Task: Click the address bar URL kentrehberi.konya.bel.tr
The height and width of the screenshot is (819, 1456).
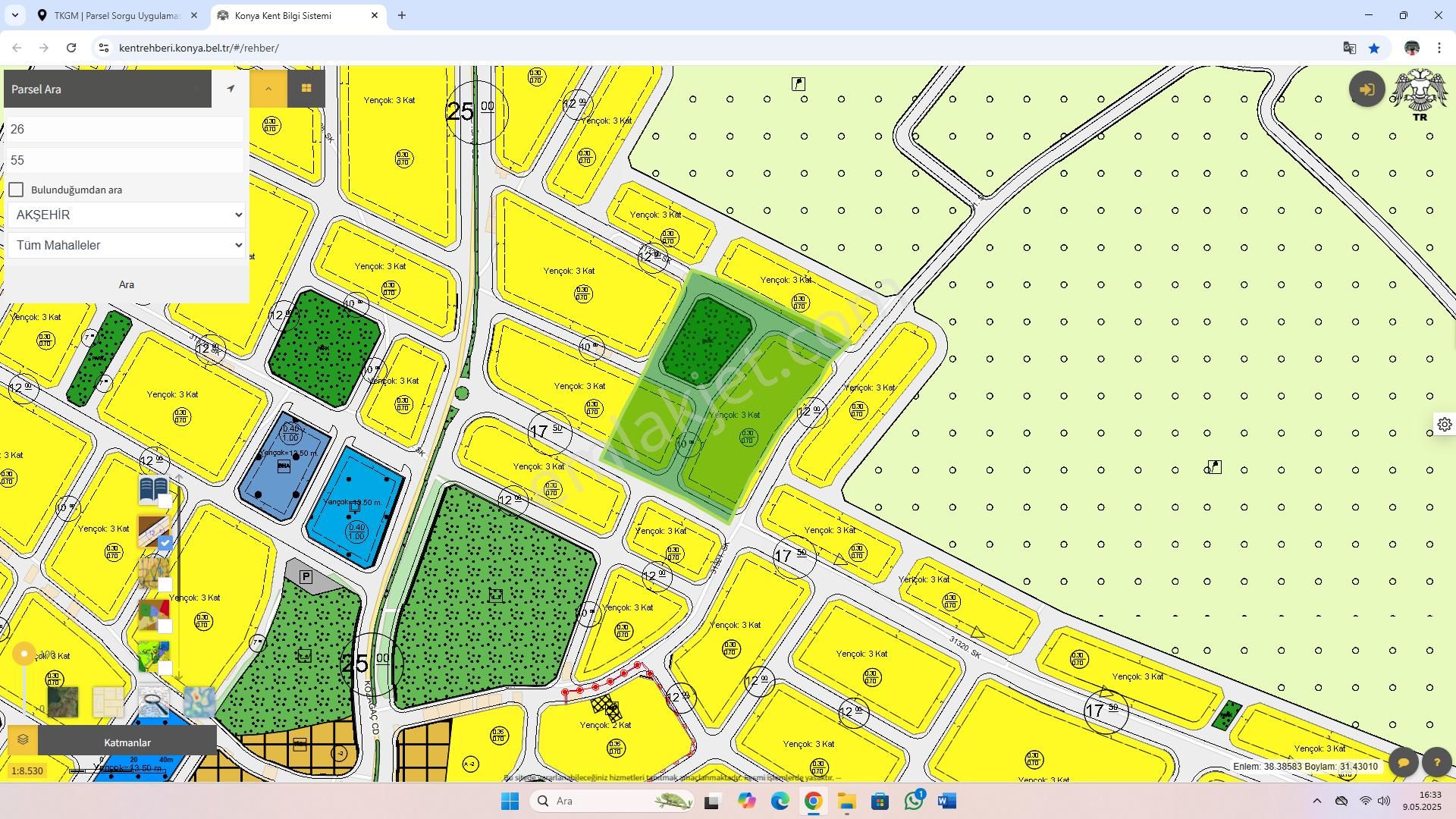Action: (199, 48)
